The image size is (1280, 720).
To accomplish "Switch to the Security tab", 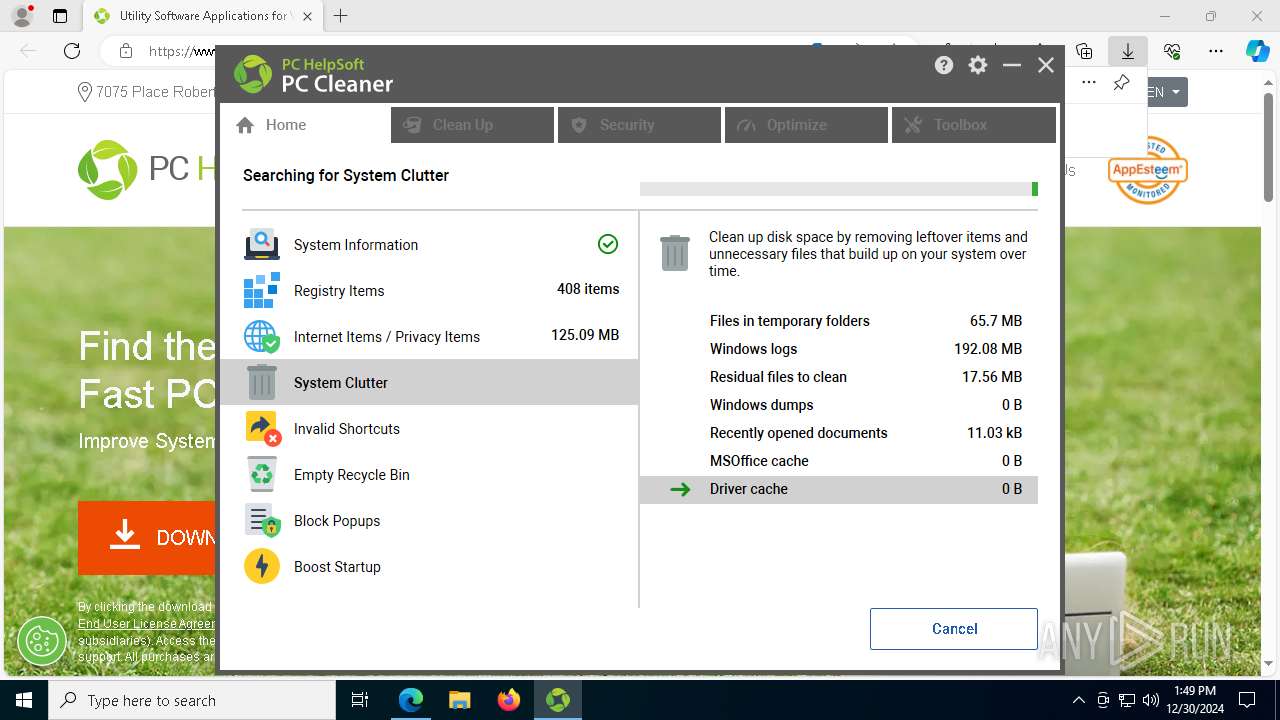I will (639, 125).
